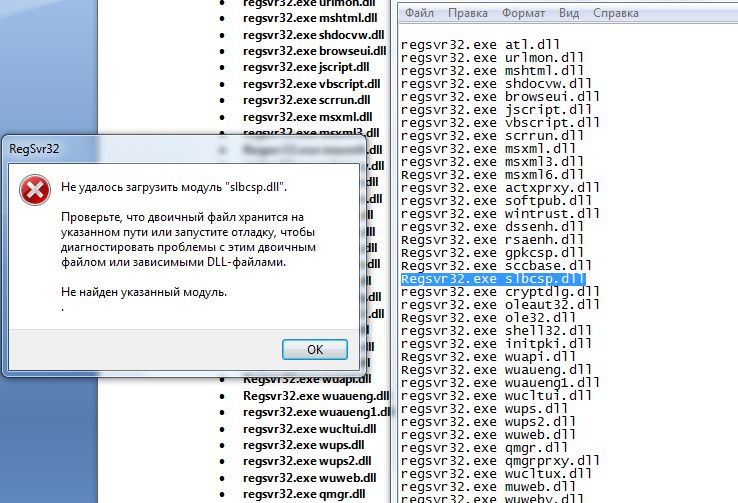Screen dimensions: 738x503
Task: Click the line regsvr32.exe wintrust.dll in Notepad
Action: pyautogui.click(x=500, y=214)
